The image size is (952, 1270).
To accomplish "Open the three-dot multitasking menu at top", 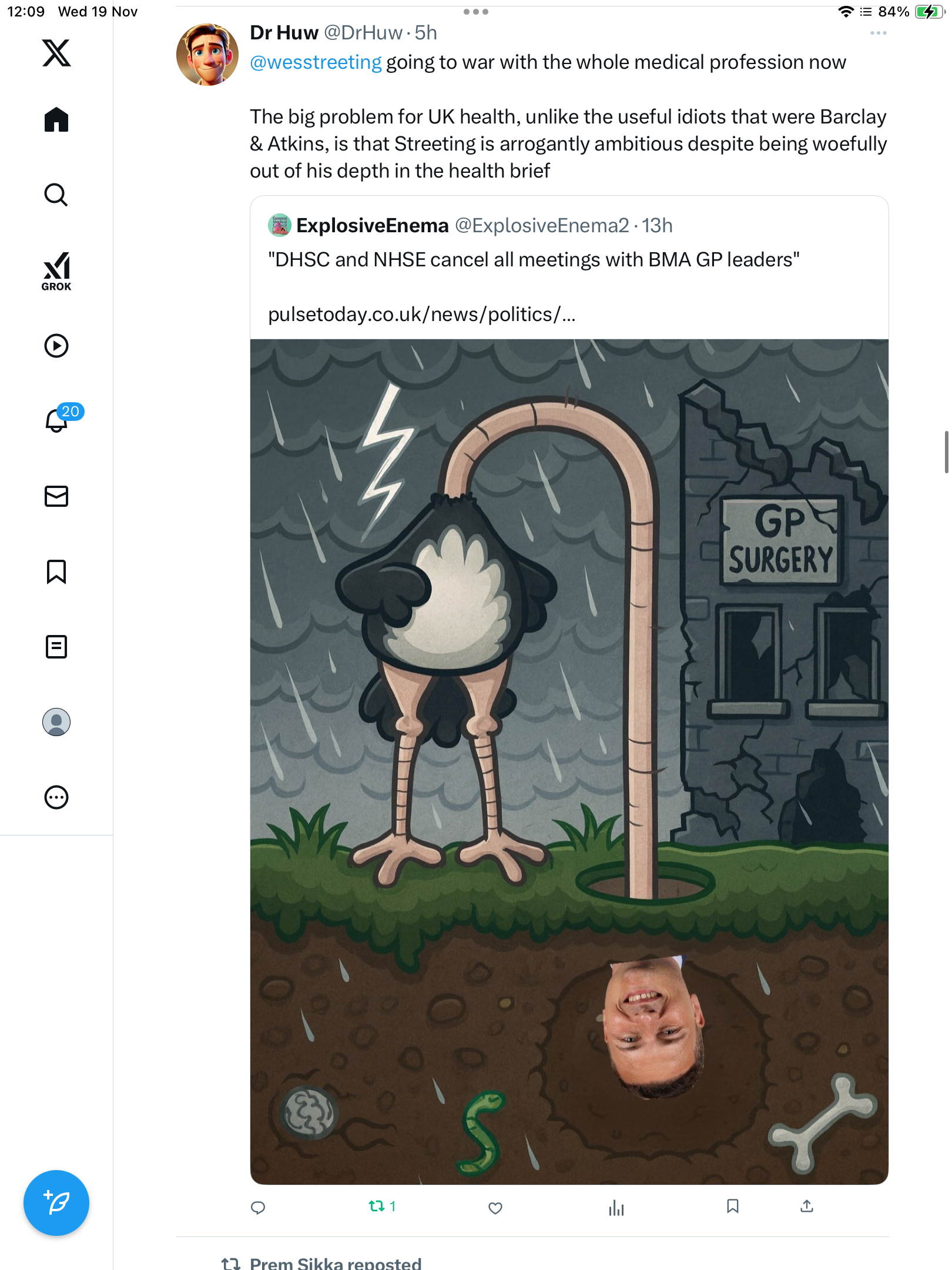I will pyautogui.click(x=475, y=12).
